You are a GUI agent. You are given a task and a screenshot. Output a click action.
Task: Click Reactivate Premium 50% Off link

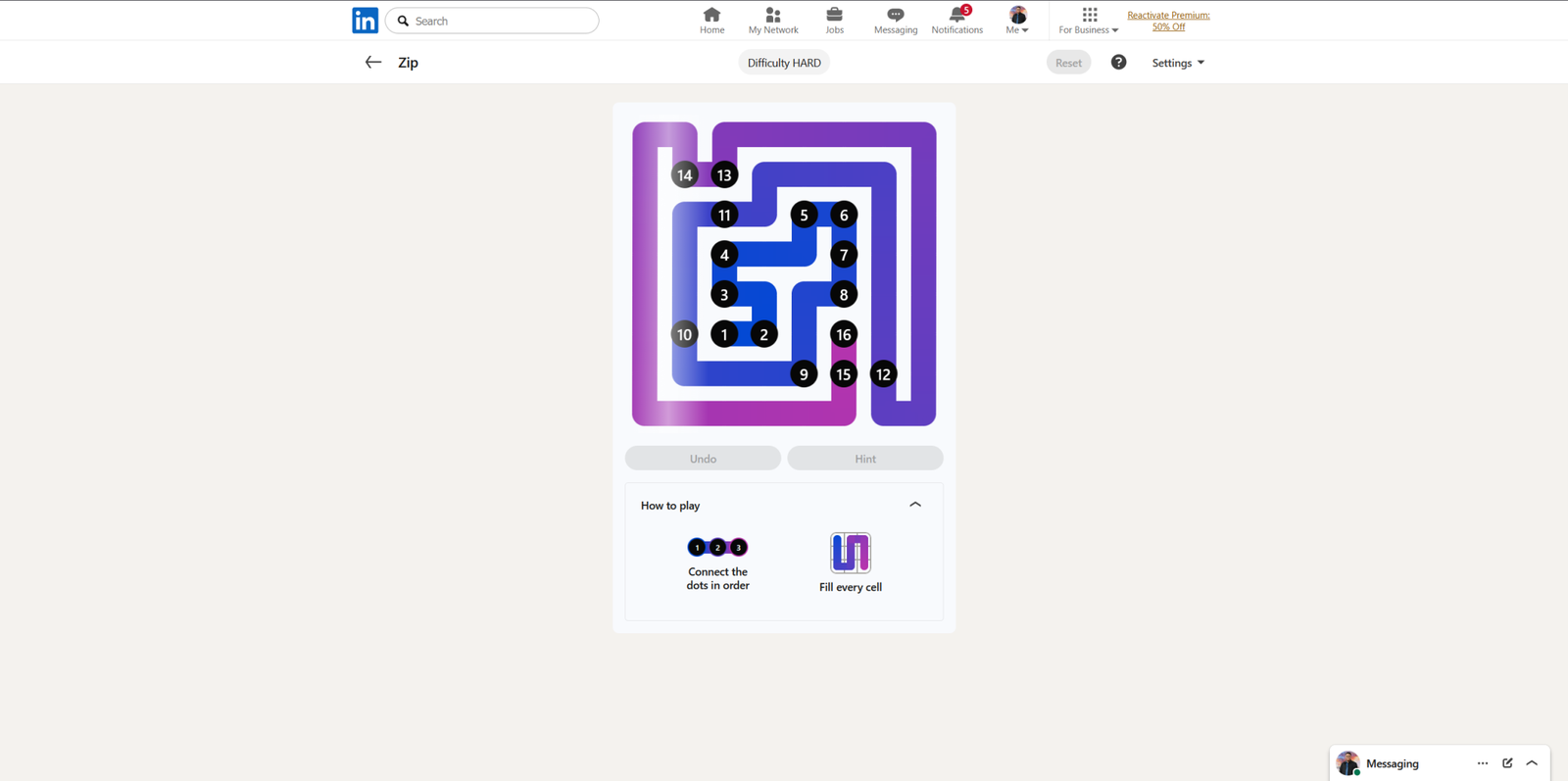click(1168, 21)
